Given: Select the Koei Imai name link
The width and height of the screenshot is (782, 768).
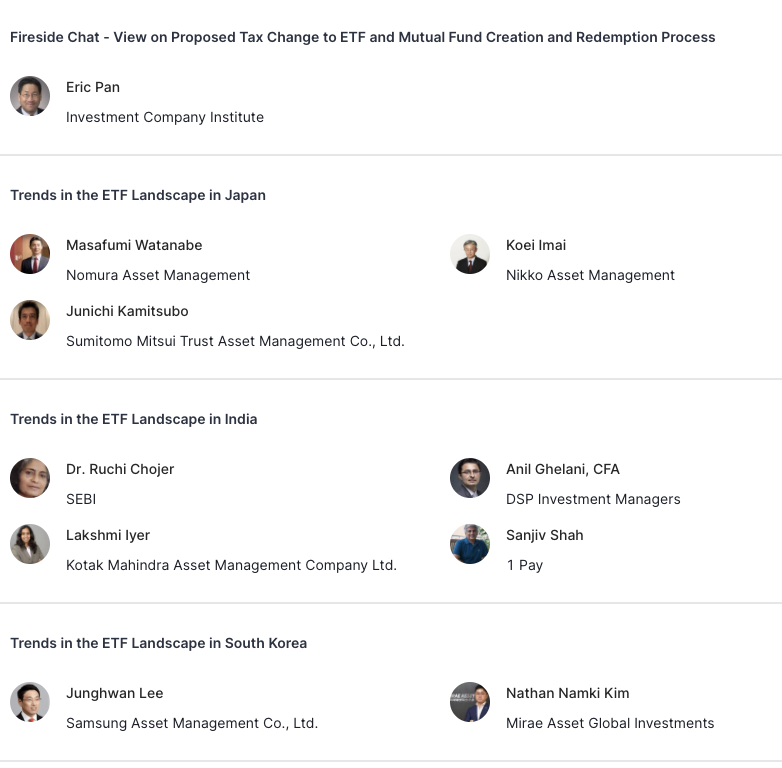Looking at the screenshot, I should [536, 245].
